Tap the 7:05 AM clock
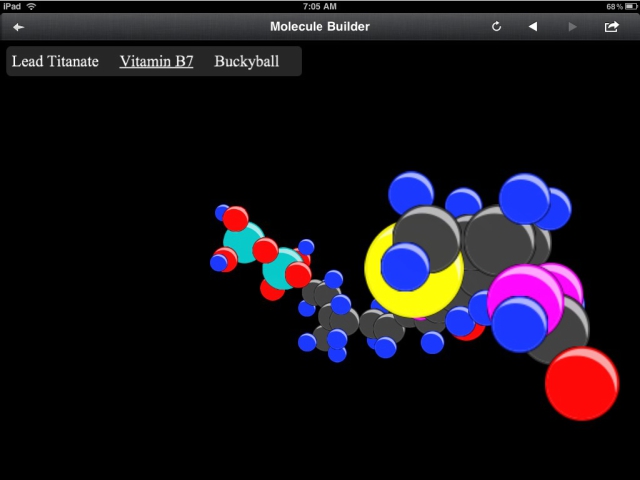640x480 pixels. [320, 6]
